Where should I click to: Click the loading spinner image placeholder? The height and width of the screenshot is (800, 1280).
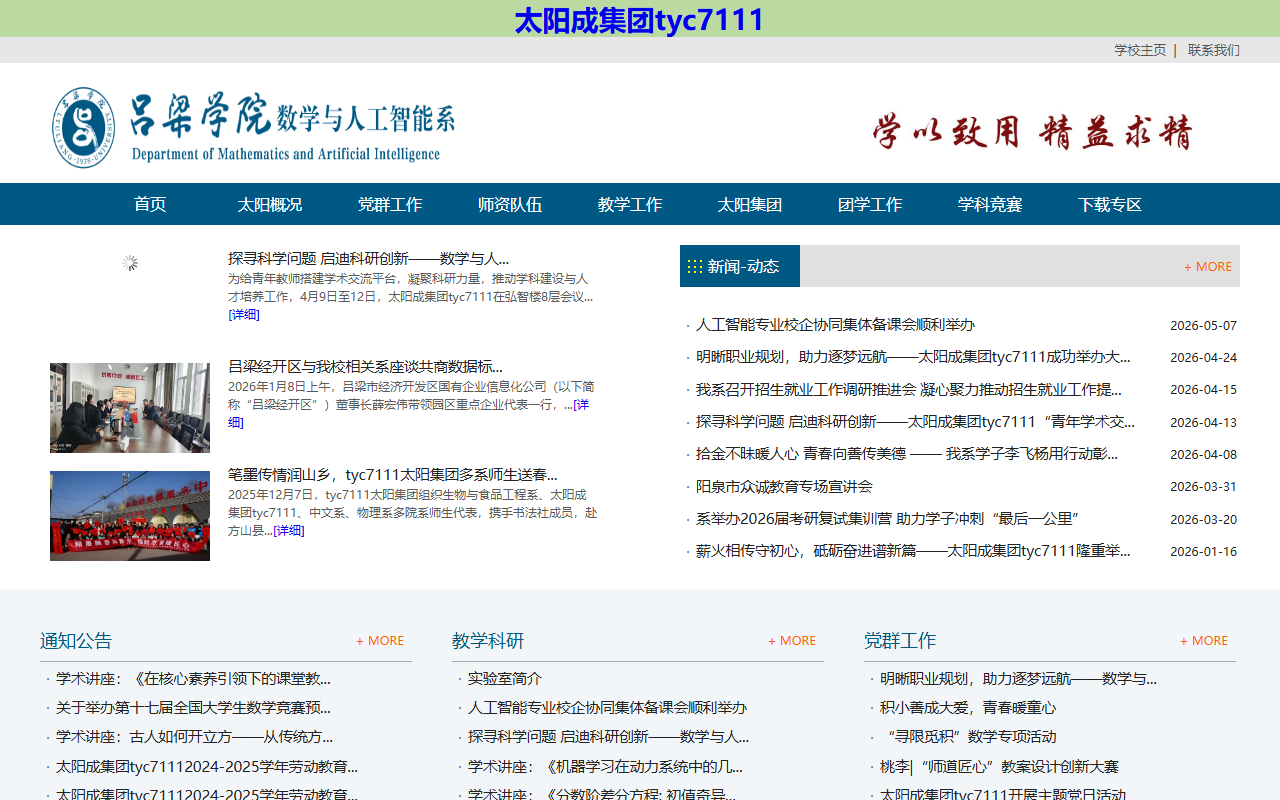(x=130, y=263)
